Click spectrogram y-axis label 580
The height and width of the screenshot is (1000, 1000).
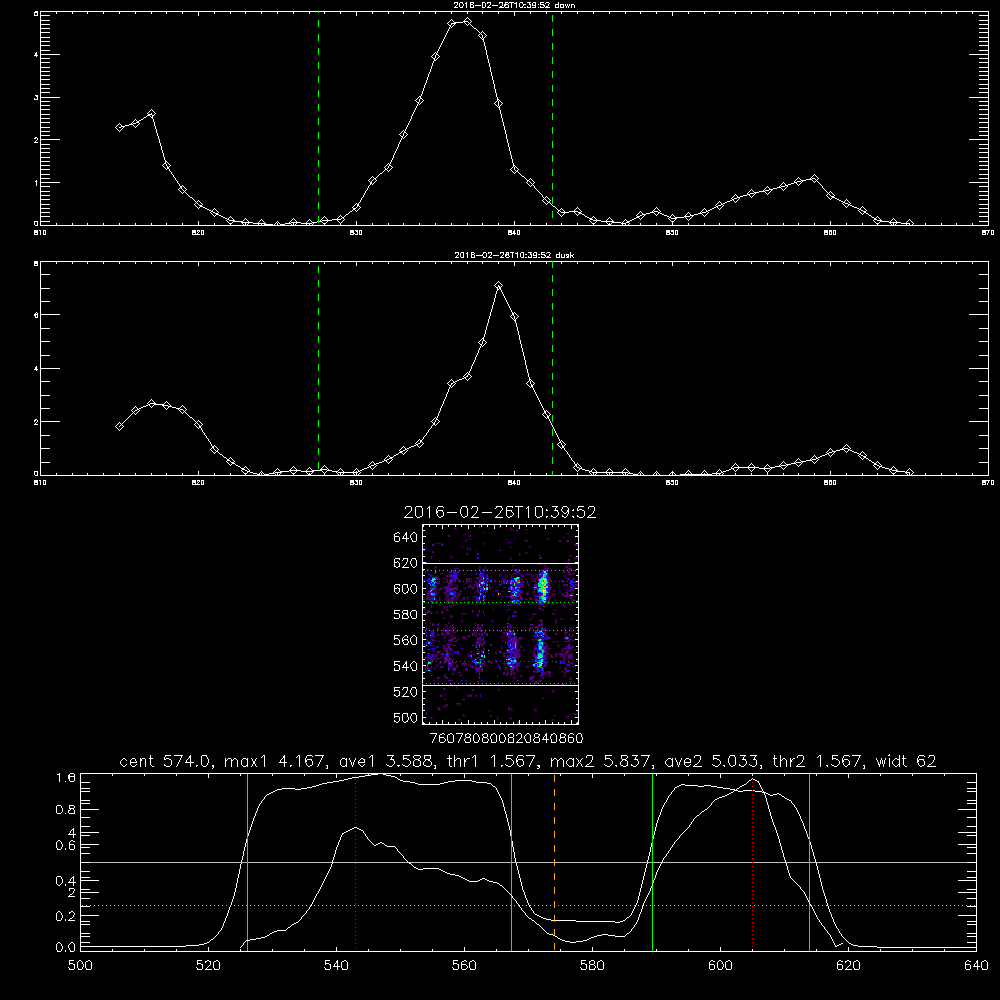(405, 615)
